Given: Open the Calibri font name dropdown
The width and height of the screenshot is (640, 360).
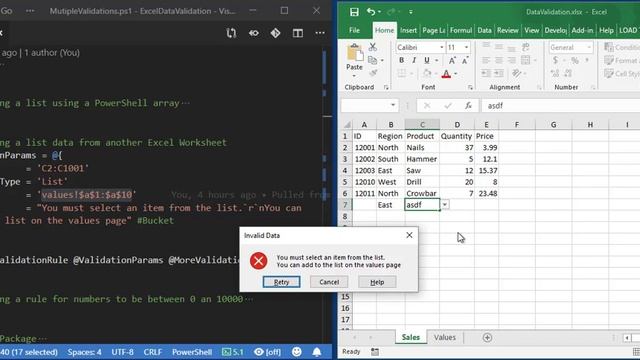Looking at the screenshot, I should coord(441,47).
